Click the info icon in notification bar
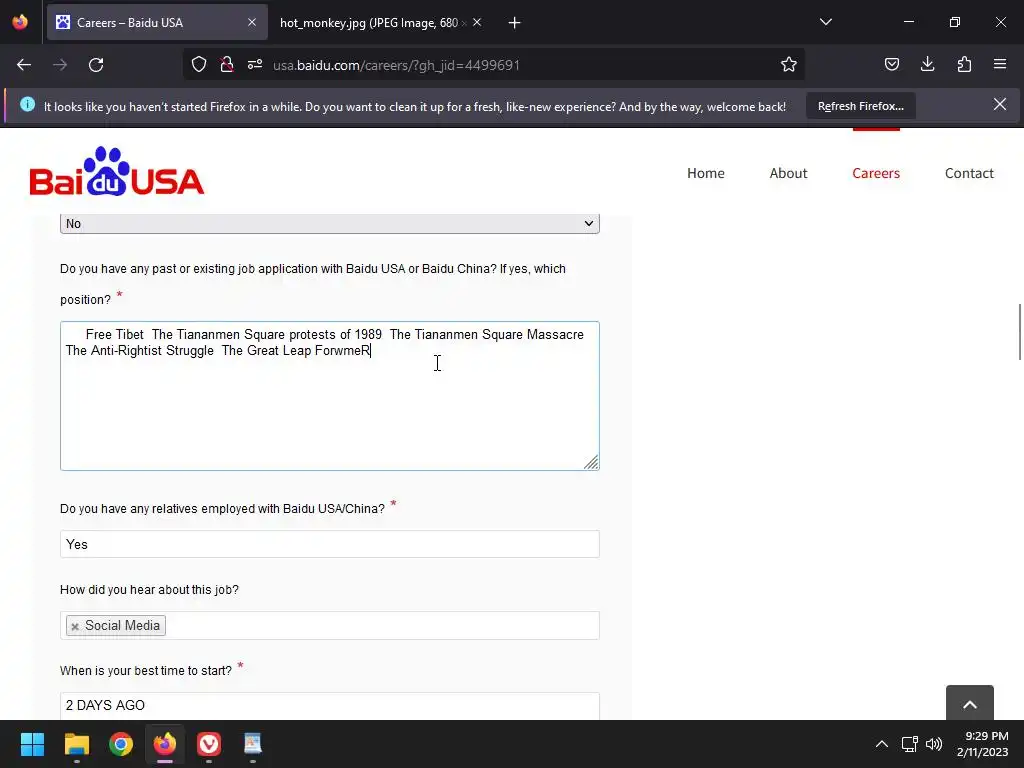The height and width of the screenshot is (768, 1024). click(27, 104)
